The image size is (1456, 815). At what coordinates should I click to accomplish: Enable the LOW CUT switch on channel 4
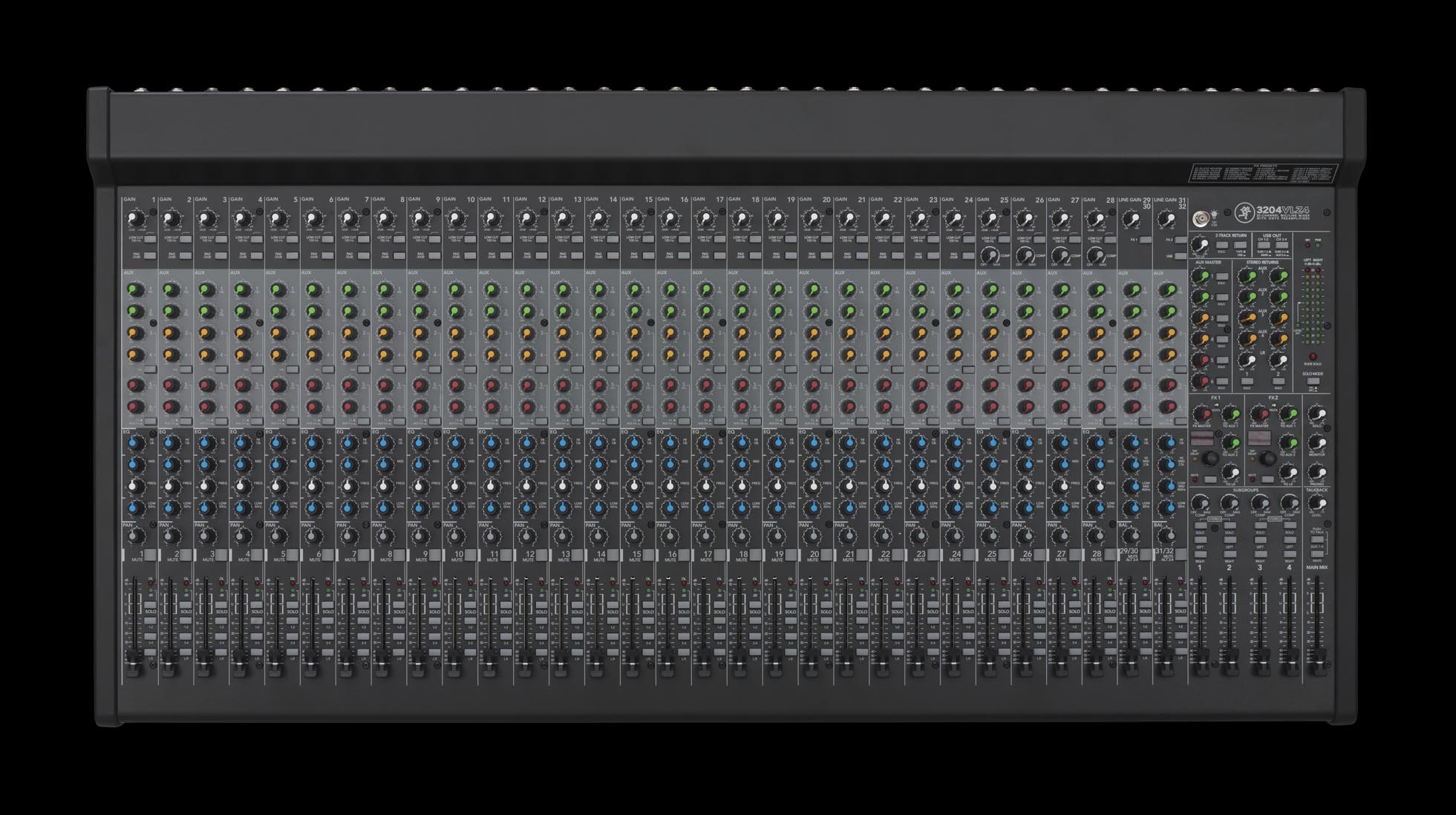(255, 240)
